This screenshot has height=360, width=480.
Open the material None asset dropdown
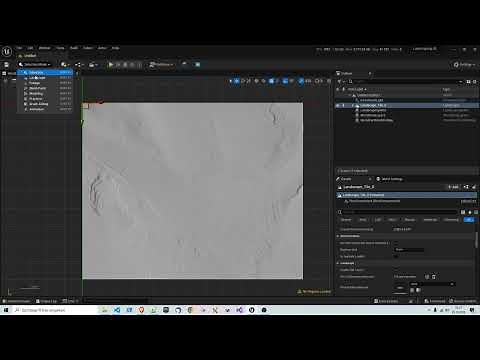click(x=432, y=284)
